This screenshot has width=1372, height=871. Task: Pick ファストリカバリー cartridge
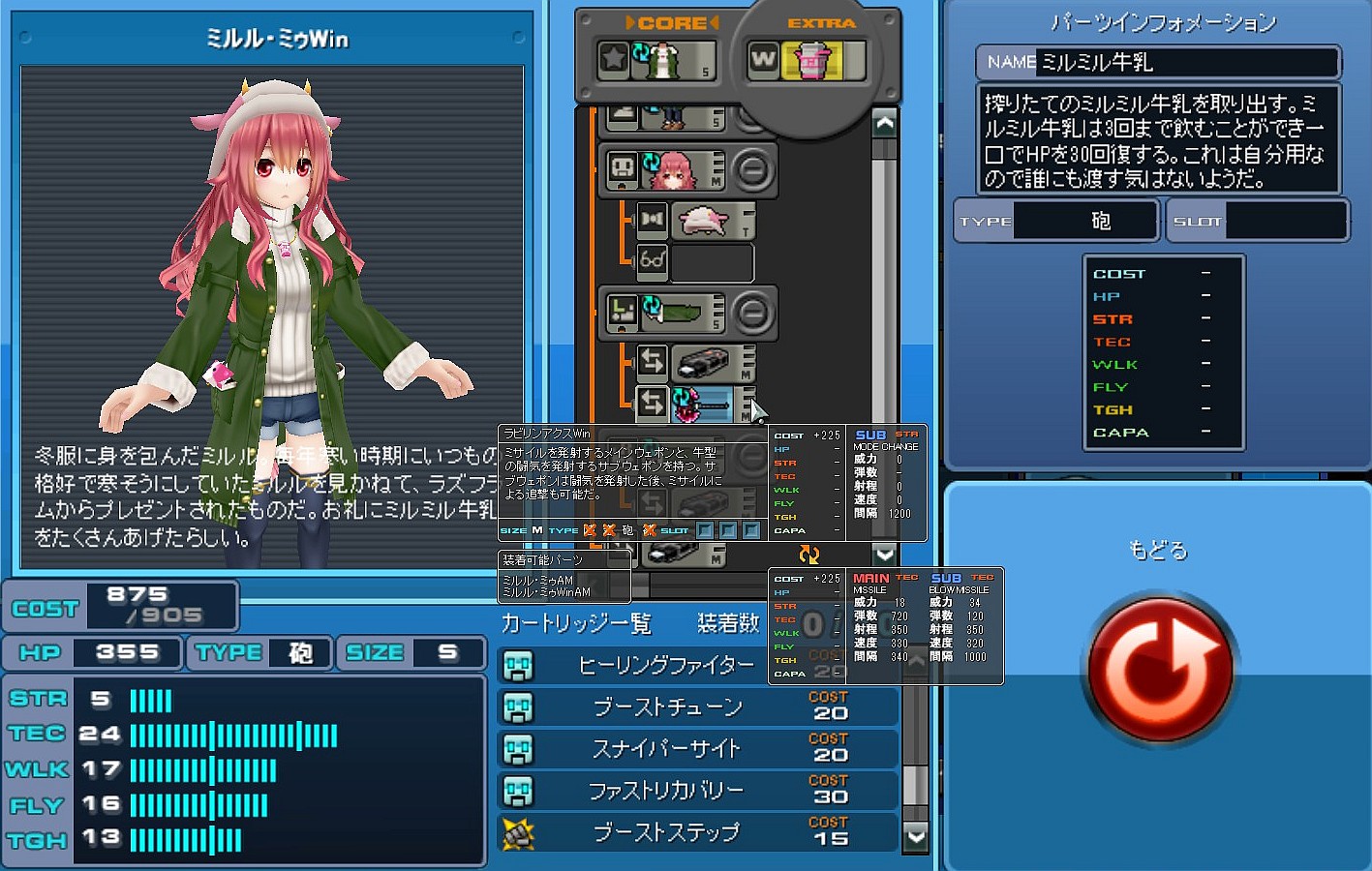point(666,791)
